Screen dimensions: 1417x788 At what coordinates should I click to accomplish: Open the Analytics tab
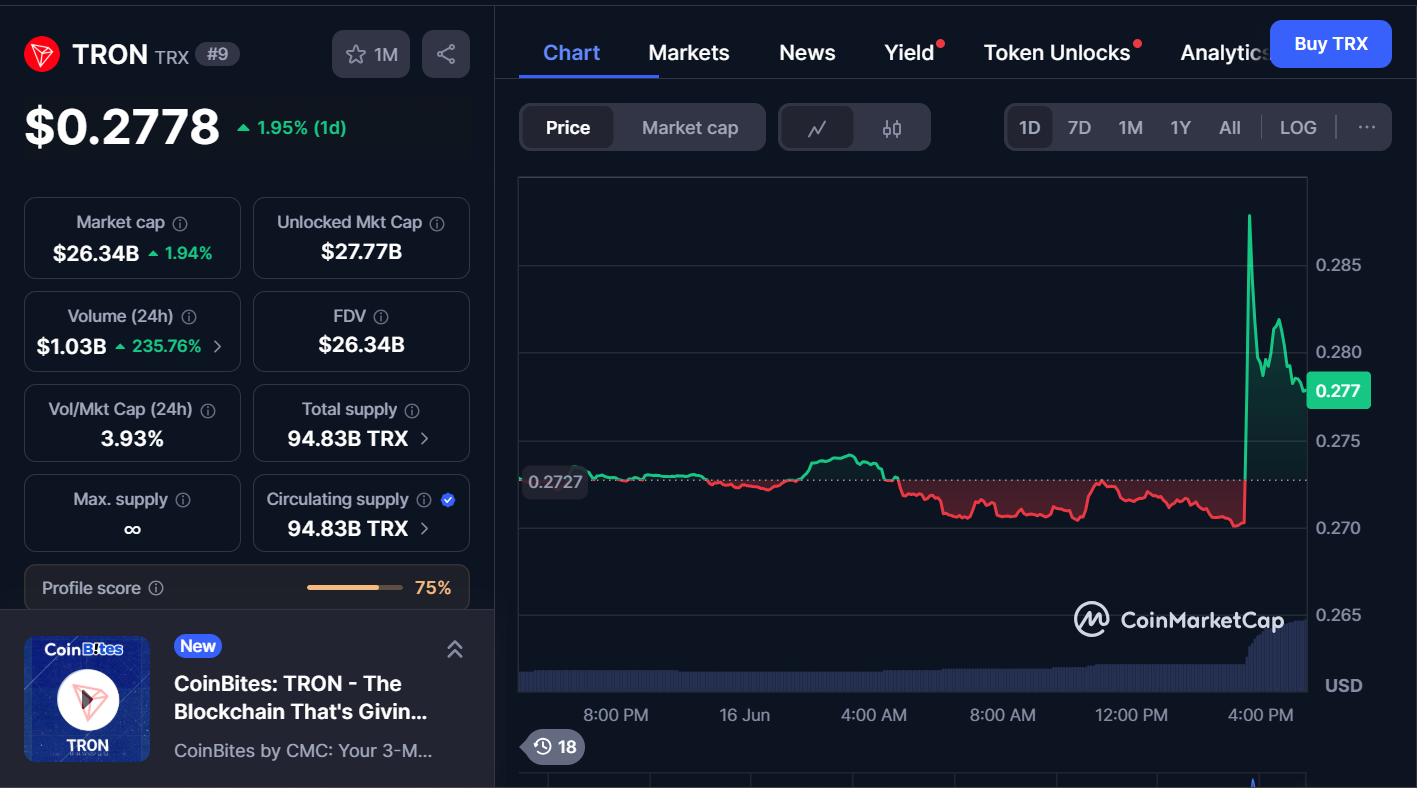1225,53
